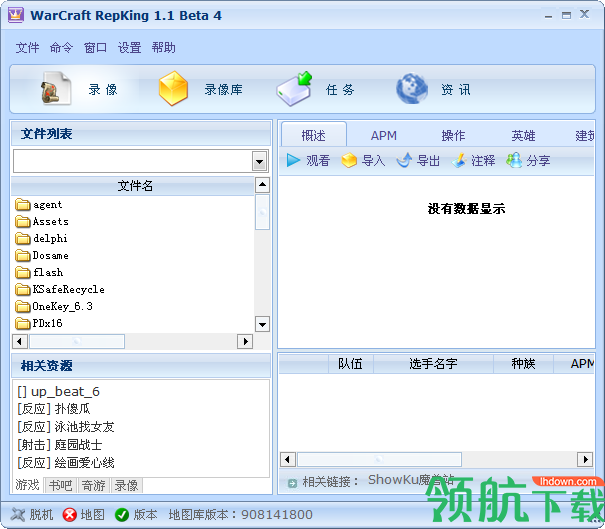Click the KSafeRecycle folder icon

23,289
